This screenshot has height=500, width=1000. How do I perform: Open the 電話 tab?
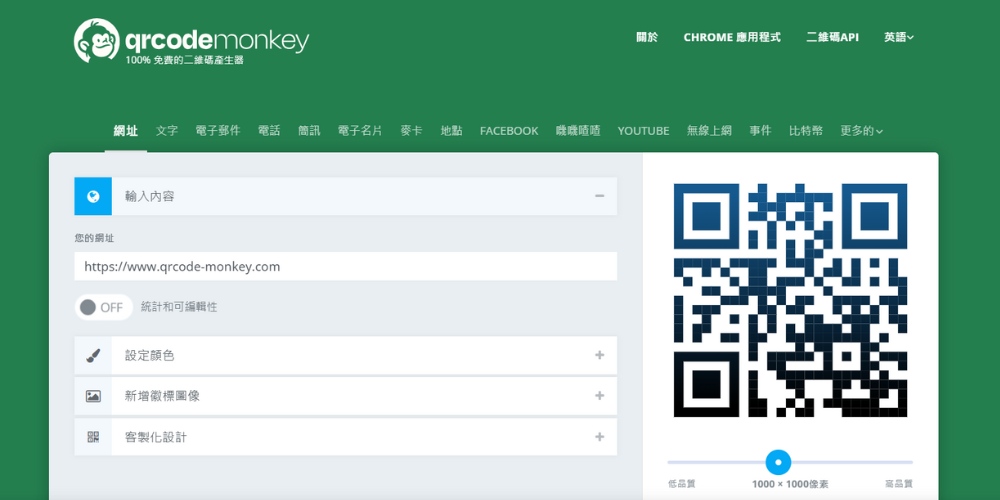[268, 131]
